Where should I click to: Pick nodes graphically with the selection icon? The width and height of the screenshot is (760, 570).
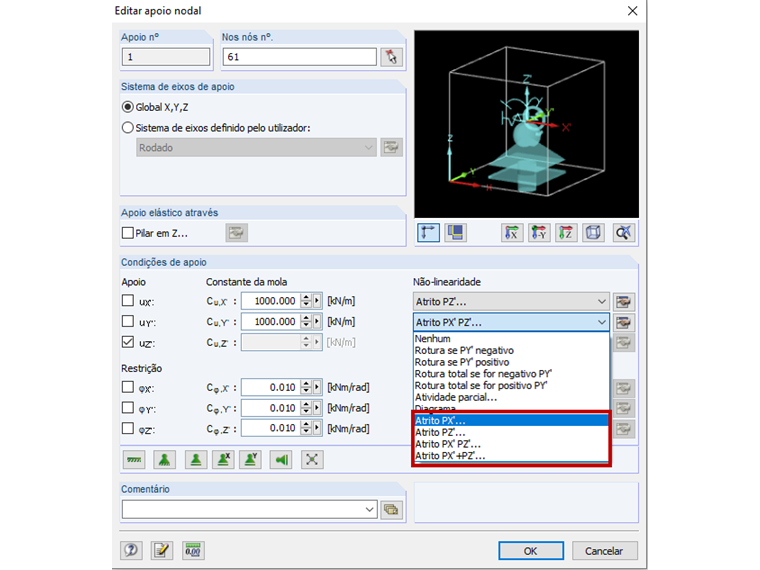[392, 57]
